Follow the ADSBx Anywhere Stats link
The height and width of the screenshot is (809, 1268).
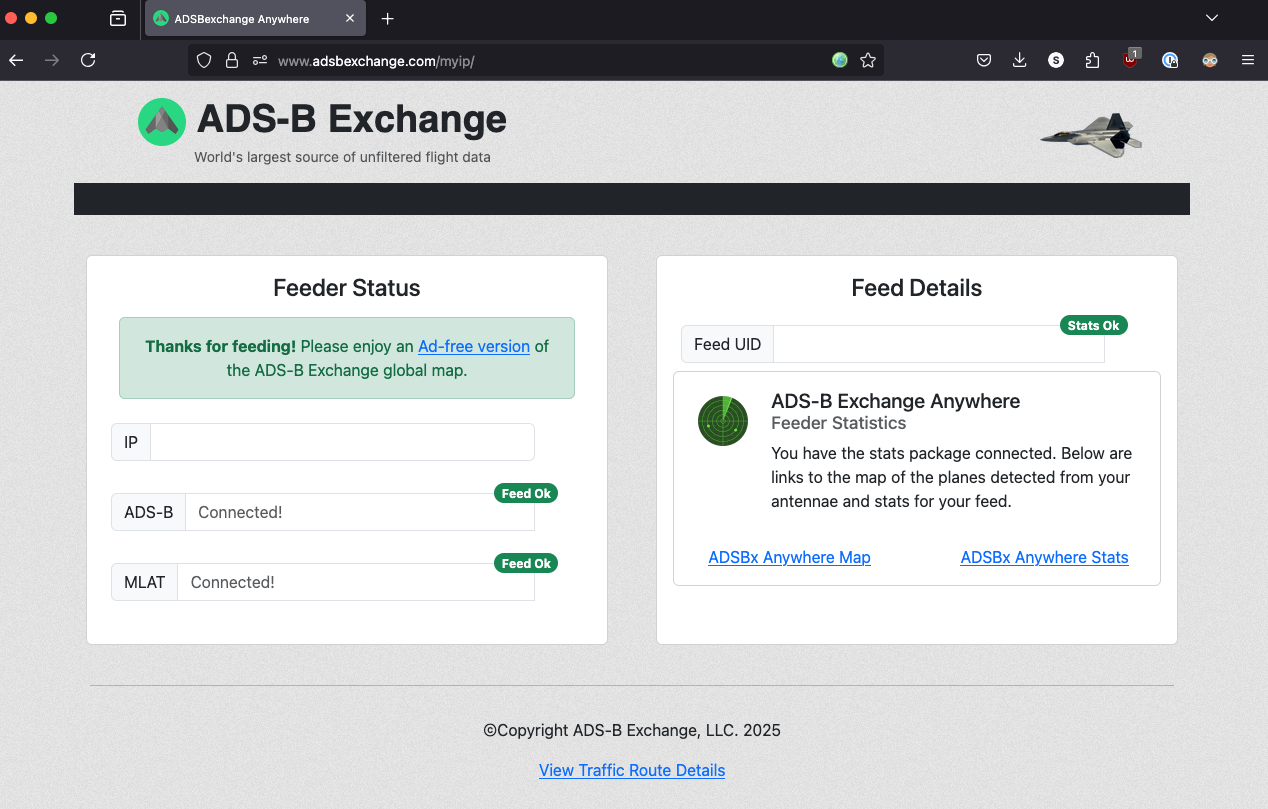click(1044, 557)
